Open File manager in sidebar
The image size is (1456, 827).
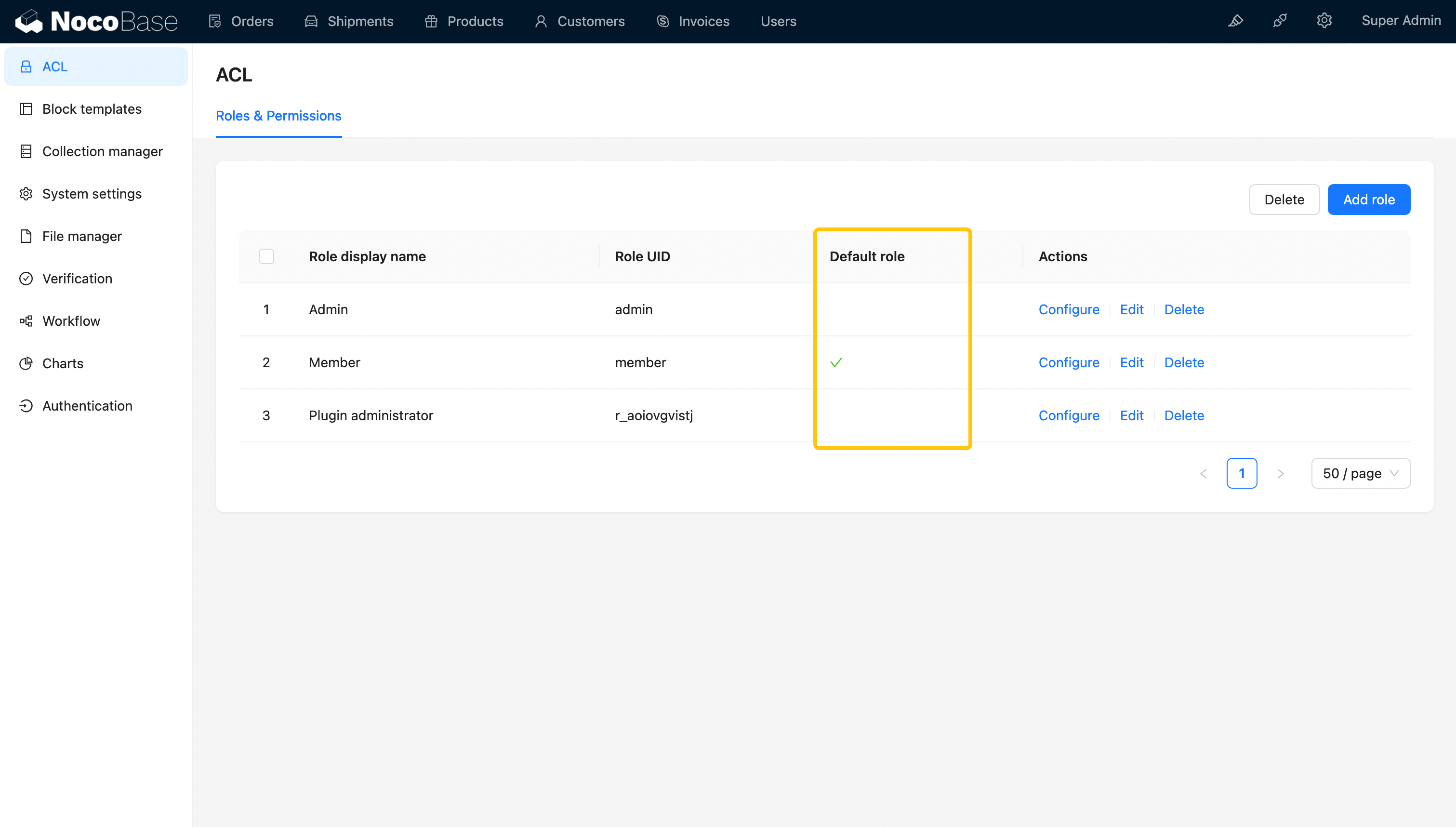point(82,236)
